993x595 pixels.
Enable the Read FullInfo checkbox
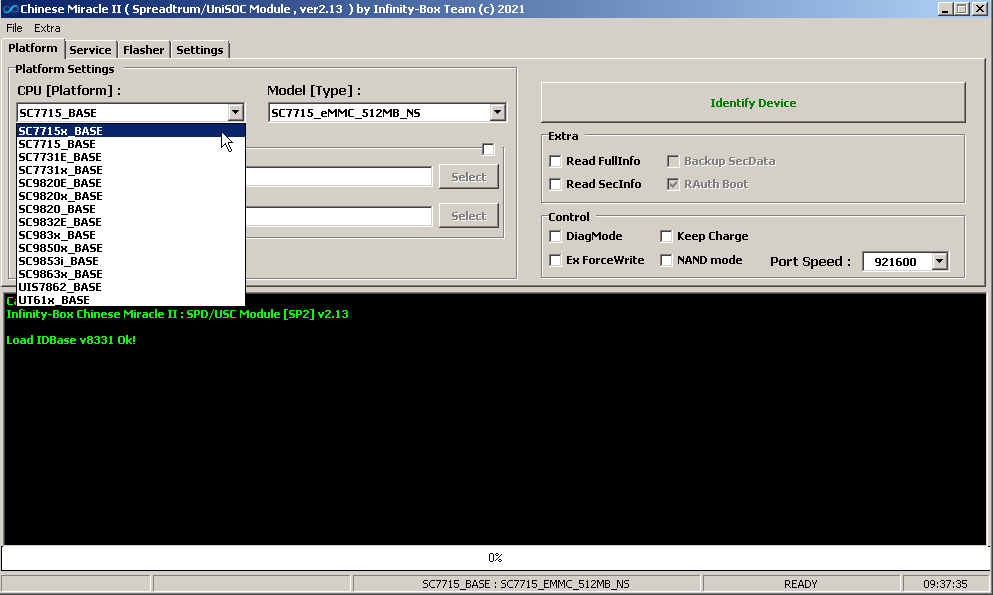point(556,161)
